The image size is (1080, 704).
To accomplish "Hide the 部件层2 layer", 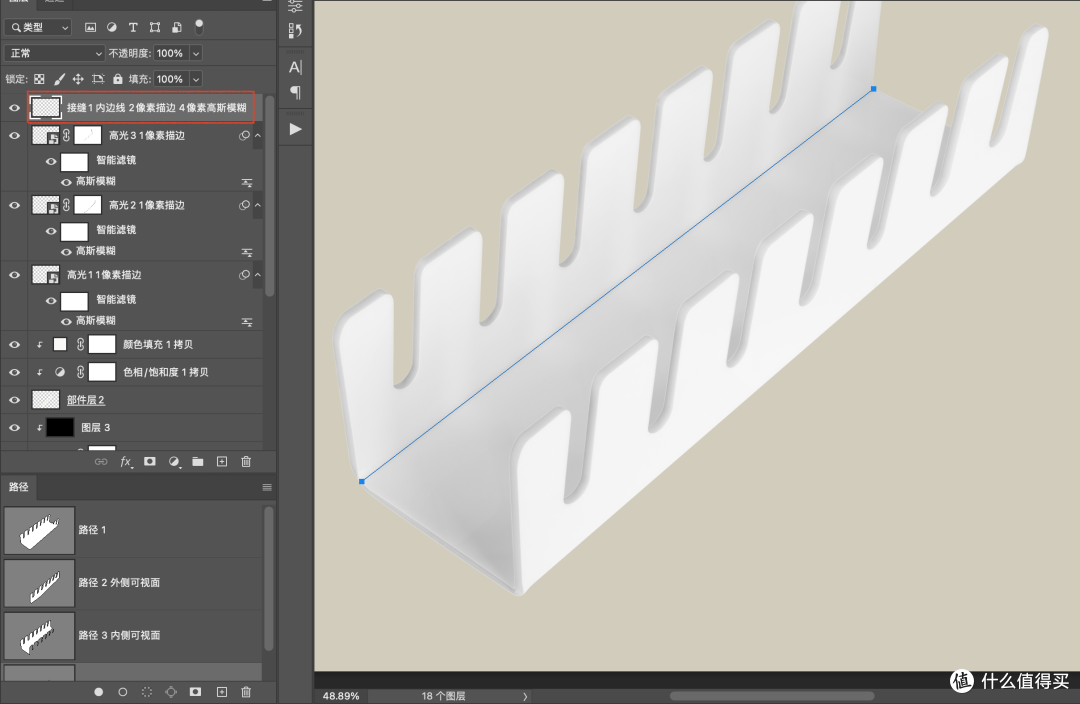I will (x=14, y=400).
